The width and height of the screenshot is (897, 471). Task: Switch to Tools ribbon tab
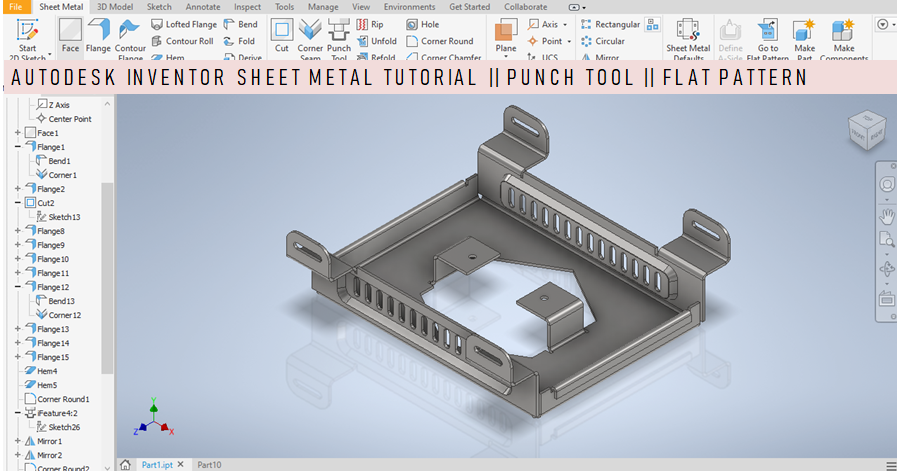(284, 7)
